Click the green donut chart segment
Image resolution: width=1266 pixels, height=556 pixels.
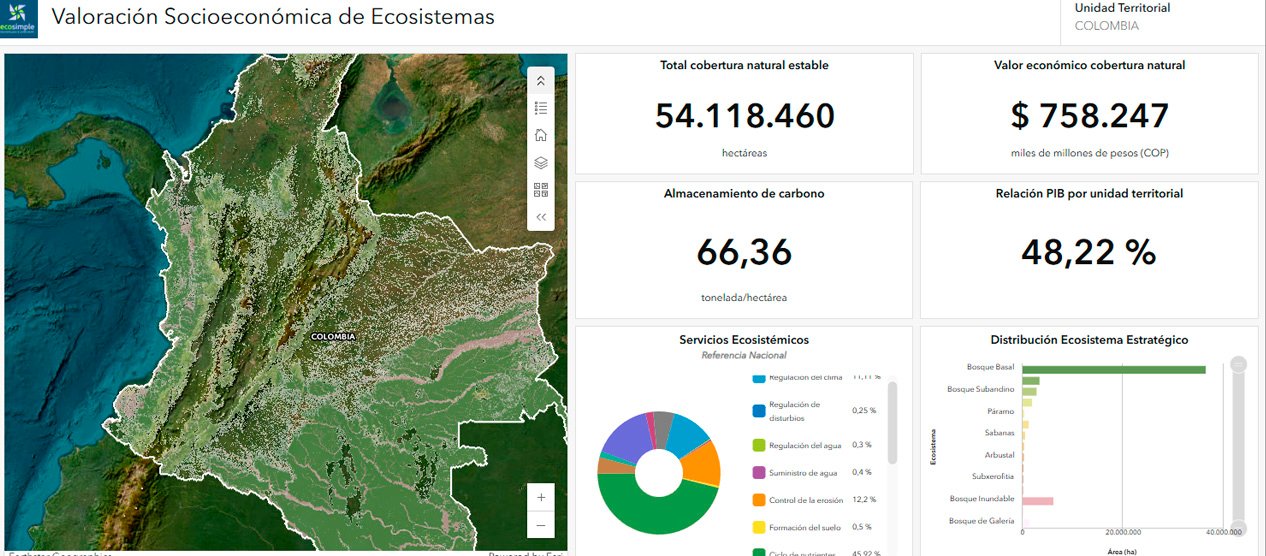[655, 511]
